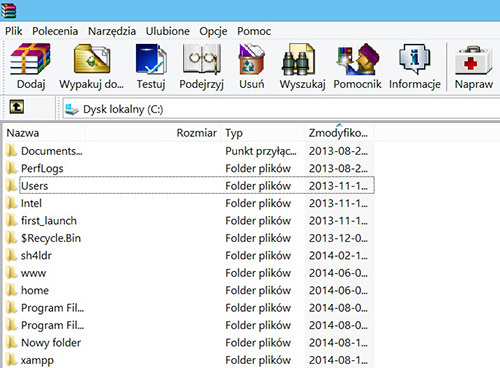This screenshot has width=500, height=368.
Task: Sort by Zmodyfiko... column header
Action: point(339,133)
